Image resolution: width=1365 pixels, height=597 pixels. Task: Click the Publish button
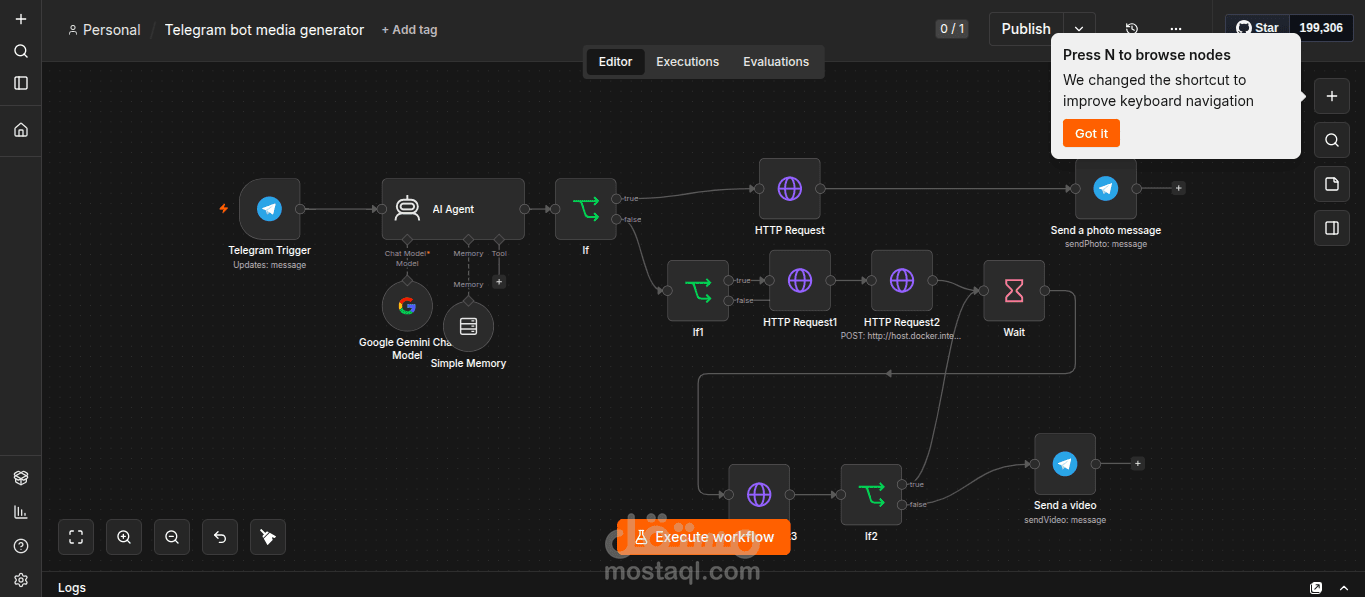tap(1026, 29)
